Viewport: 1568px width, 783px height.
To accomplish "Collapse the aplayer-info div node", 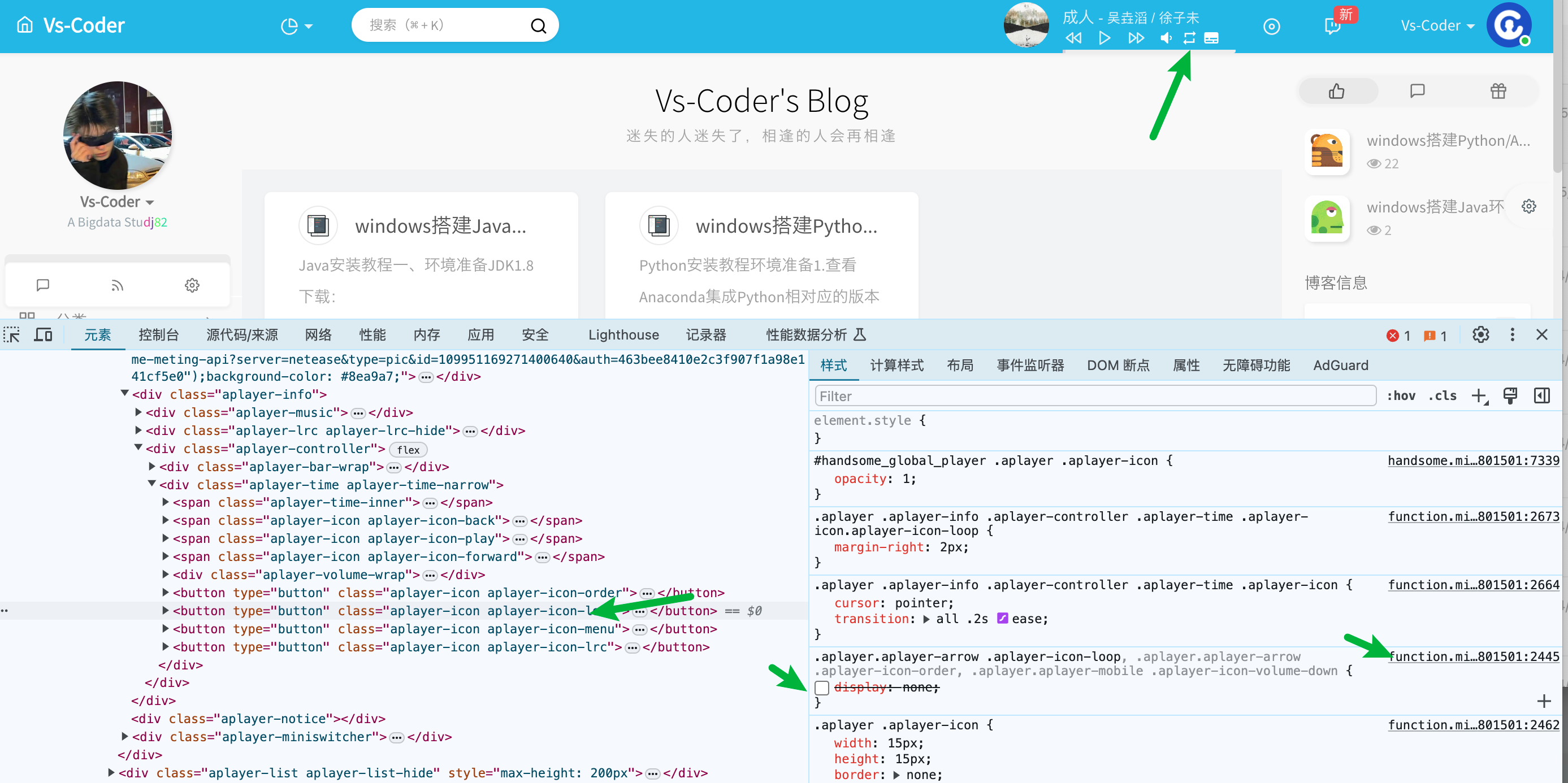I will click(x=124, y=394).
